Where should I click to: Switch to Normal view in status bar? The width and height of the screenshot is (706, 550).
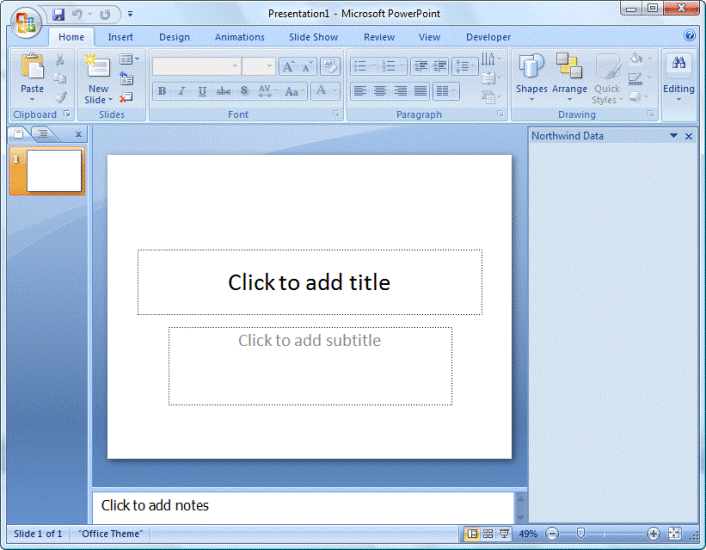pos(472,534)
